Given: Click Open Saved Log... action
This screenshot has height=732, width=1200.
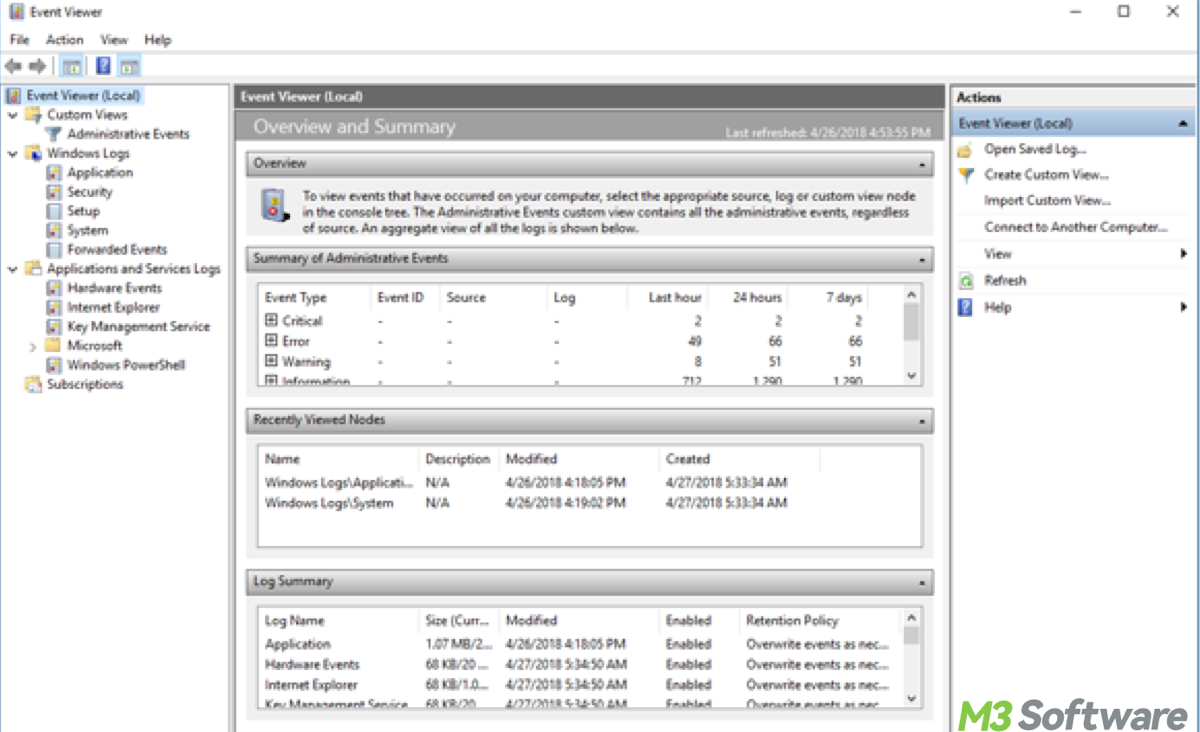Looking at the screenshot, I should (1035, 150).
